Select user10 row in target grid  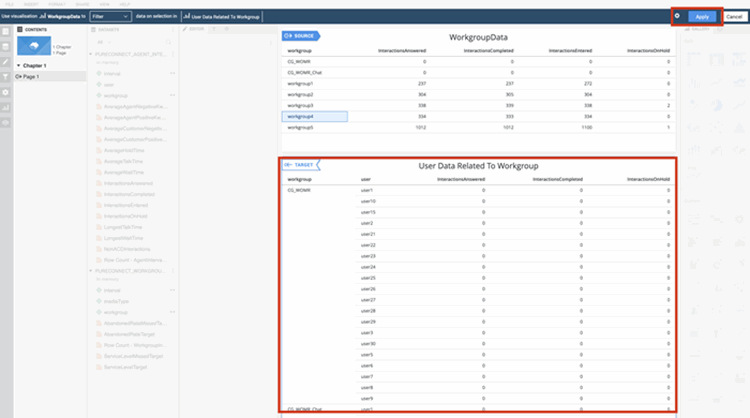pyautogui.click(x=368, y=201)
